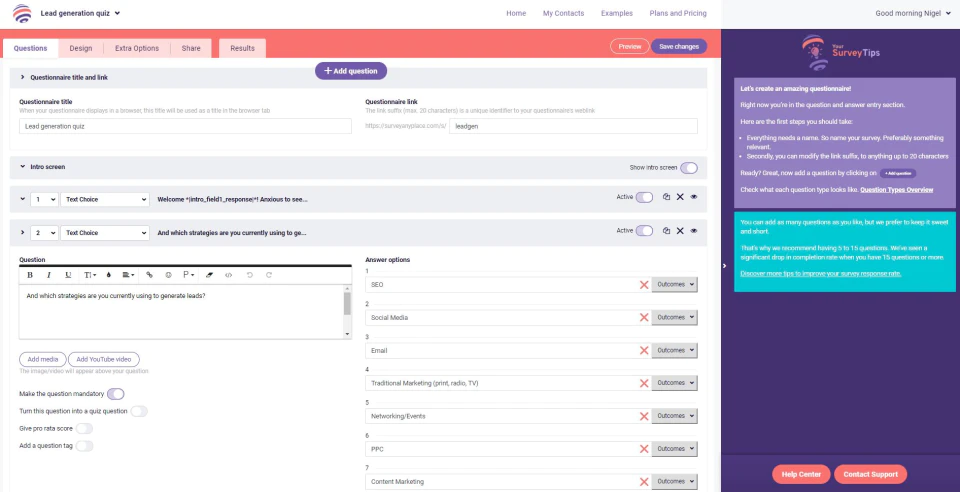
Task: Delete the SEO answer option
Action: [644, 285]
